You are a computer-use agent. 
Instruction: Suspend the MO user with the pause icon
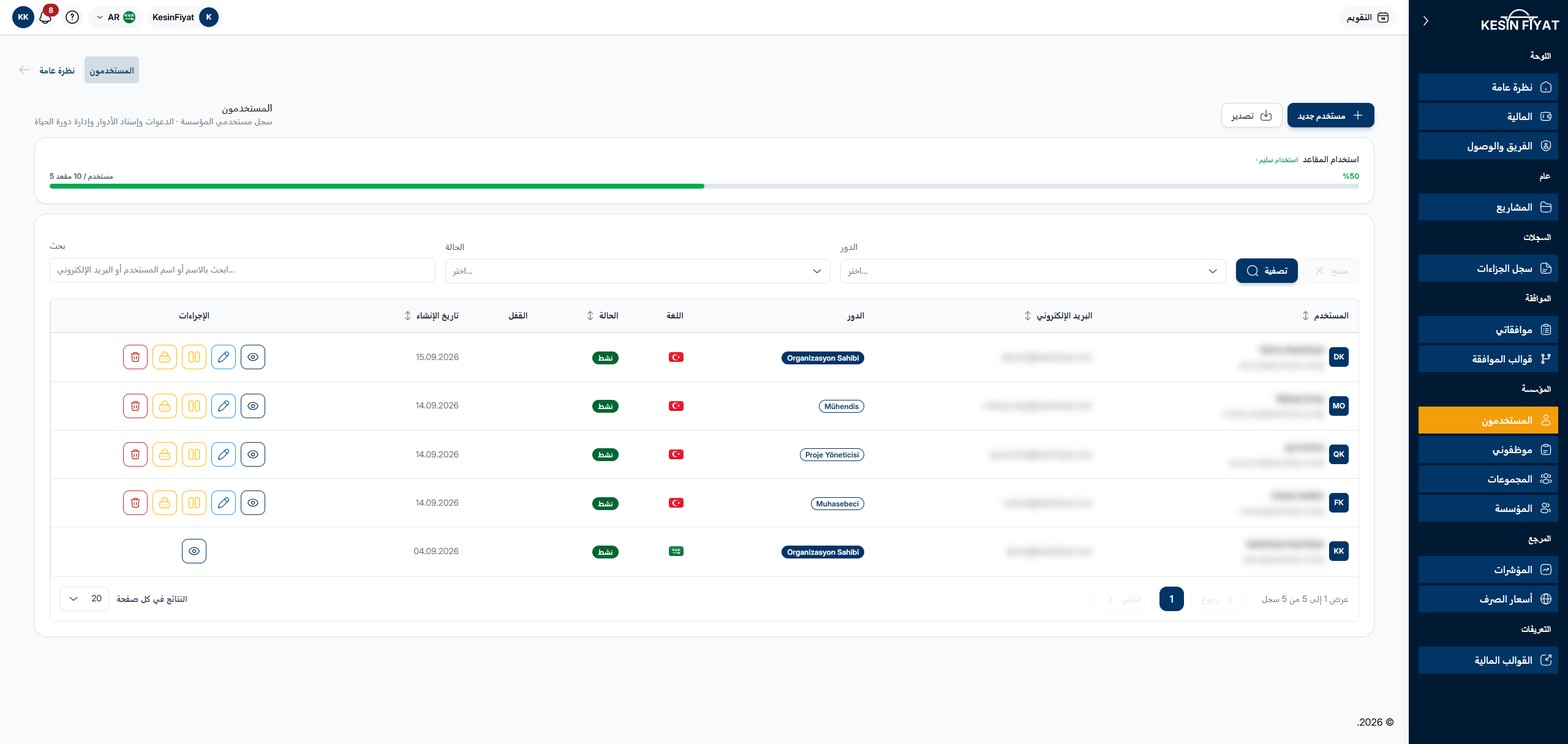click(194, 406)
